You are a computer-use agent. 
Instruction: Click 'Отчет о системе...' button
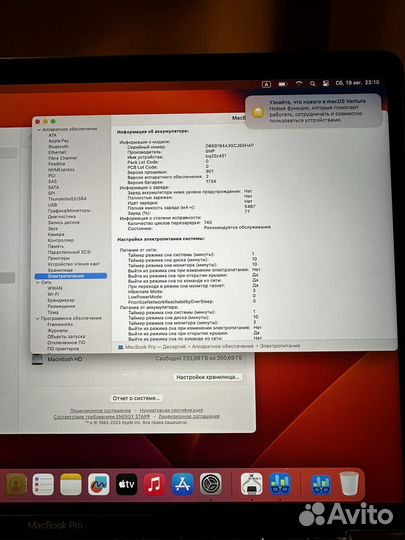pyautogui.click(x=136, y=398)
